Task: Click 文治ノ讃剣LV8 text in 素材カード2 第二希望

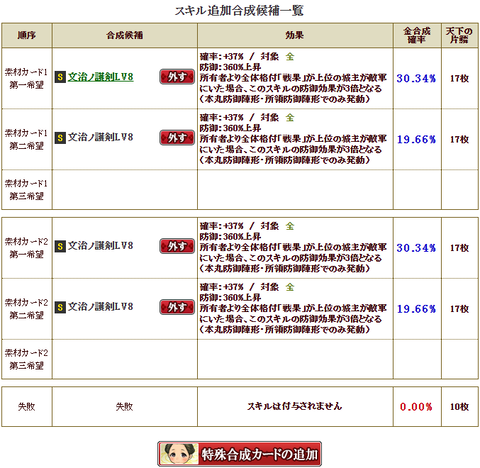Action: click(x=101, y=307)
